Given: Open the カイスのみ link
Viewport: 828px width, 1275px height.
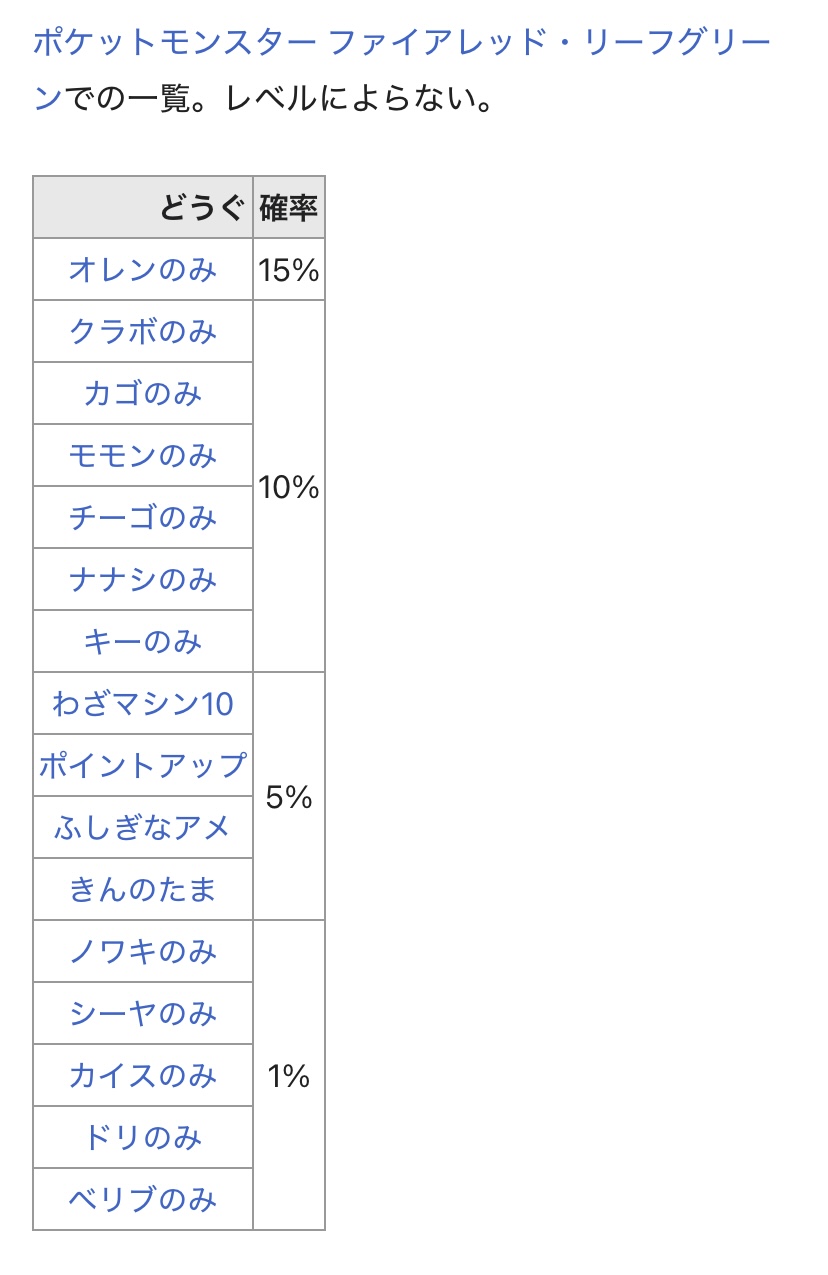Looking at the screenshot, I should pyautogui.click(x=143, y=1076).
